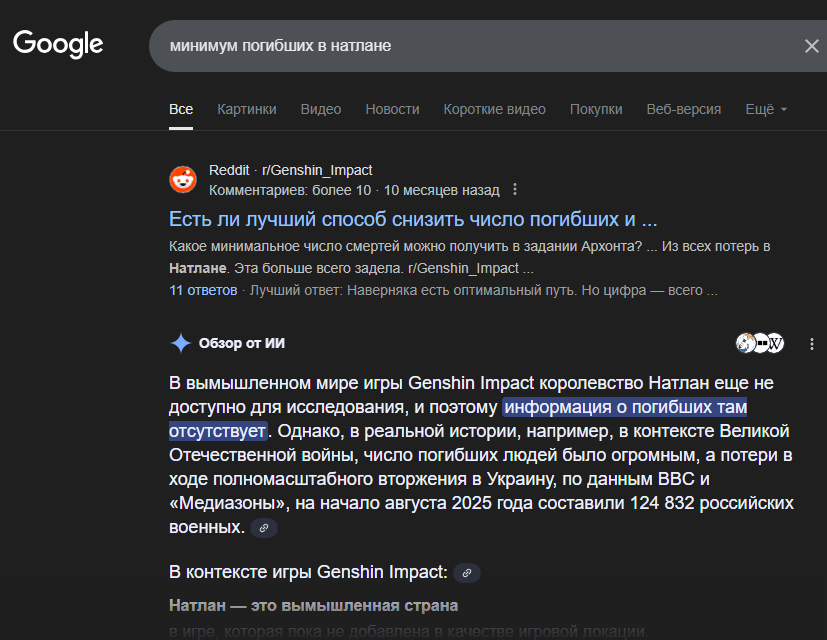Screen dimensions: 827x640
Task: Expand the Ещё dropdown menu
Action: [x=766, y=109]
